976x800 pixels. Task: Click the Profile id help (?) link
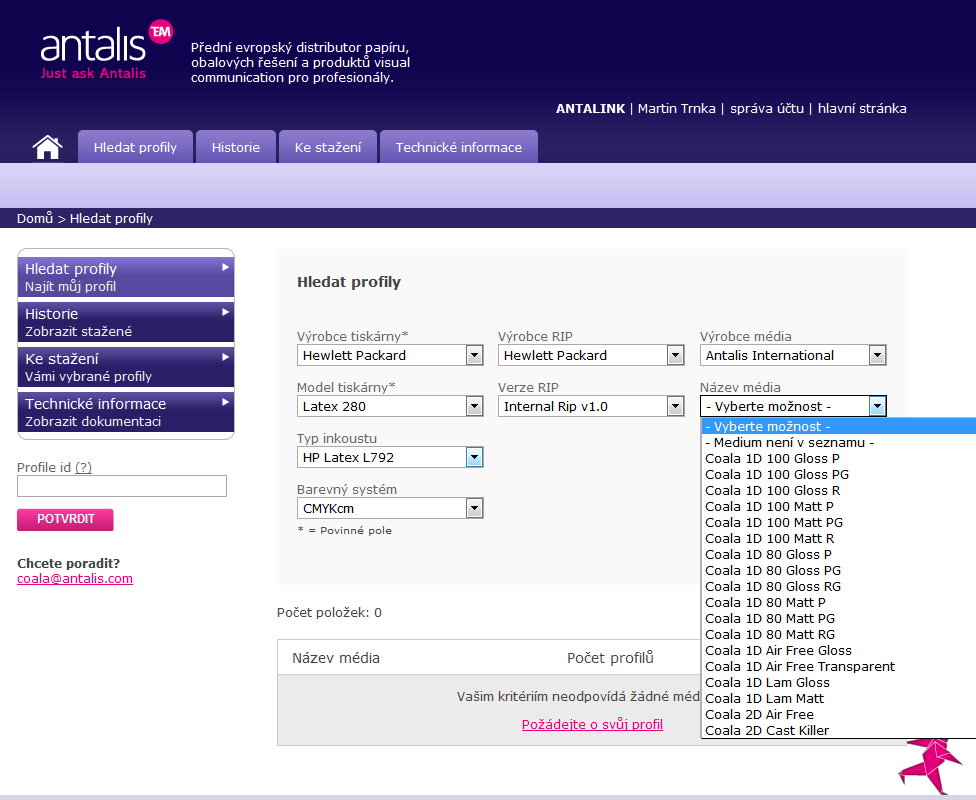click(x=83, y=468)
